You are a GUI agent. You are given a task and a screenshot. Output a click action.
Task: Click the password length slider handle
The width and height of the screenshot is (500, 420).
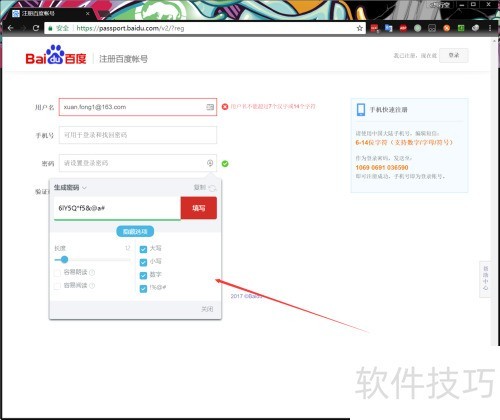(64, 259)
